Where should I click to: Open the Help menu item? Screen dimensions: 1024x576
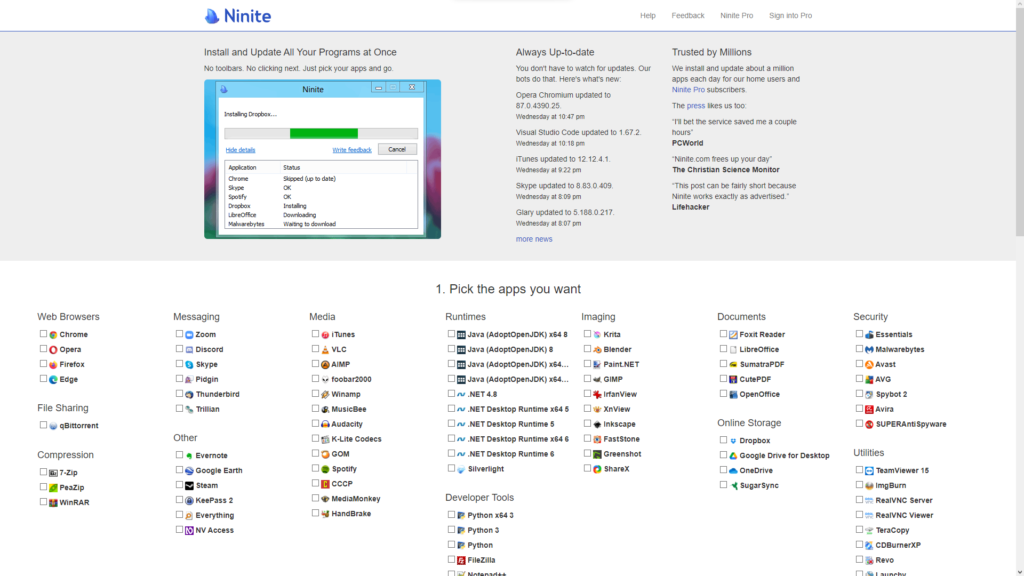click(x=648, y=16)
